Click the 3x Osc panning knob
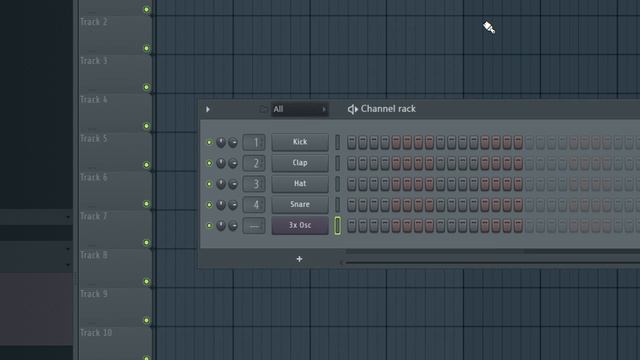Screen dimensions: 640x360 (x=221, y=225)
